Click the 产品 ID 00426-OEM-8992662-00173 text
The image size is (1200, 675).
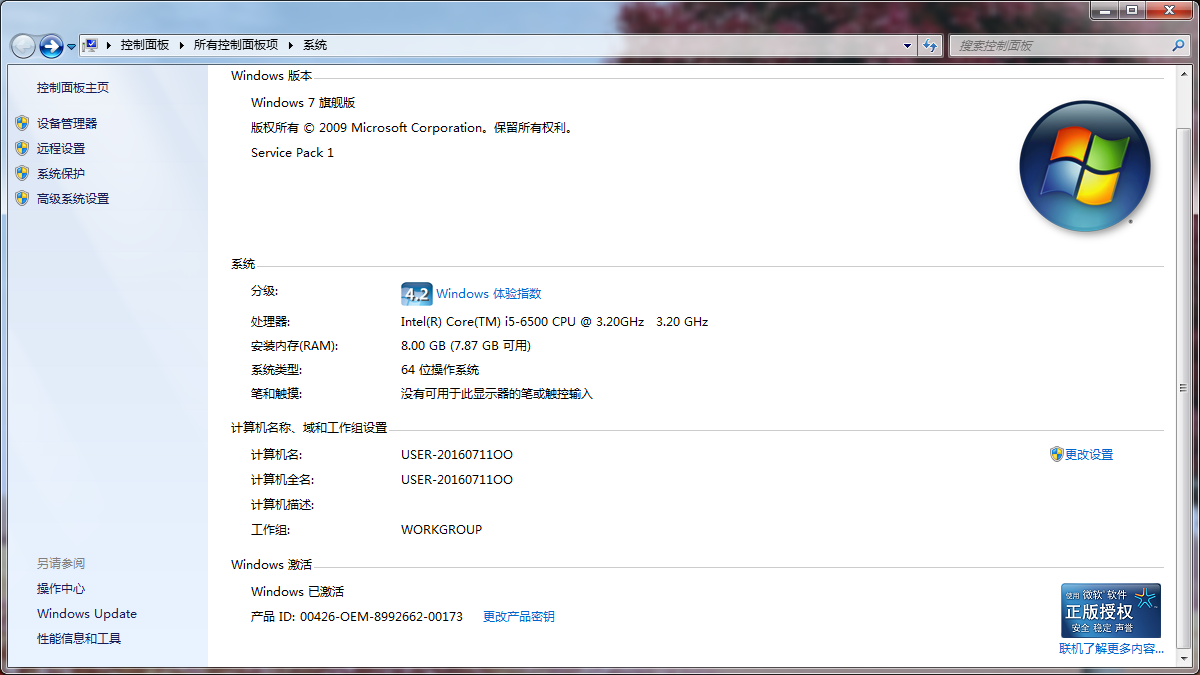(x=357, y=617)
